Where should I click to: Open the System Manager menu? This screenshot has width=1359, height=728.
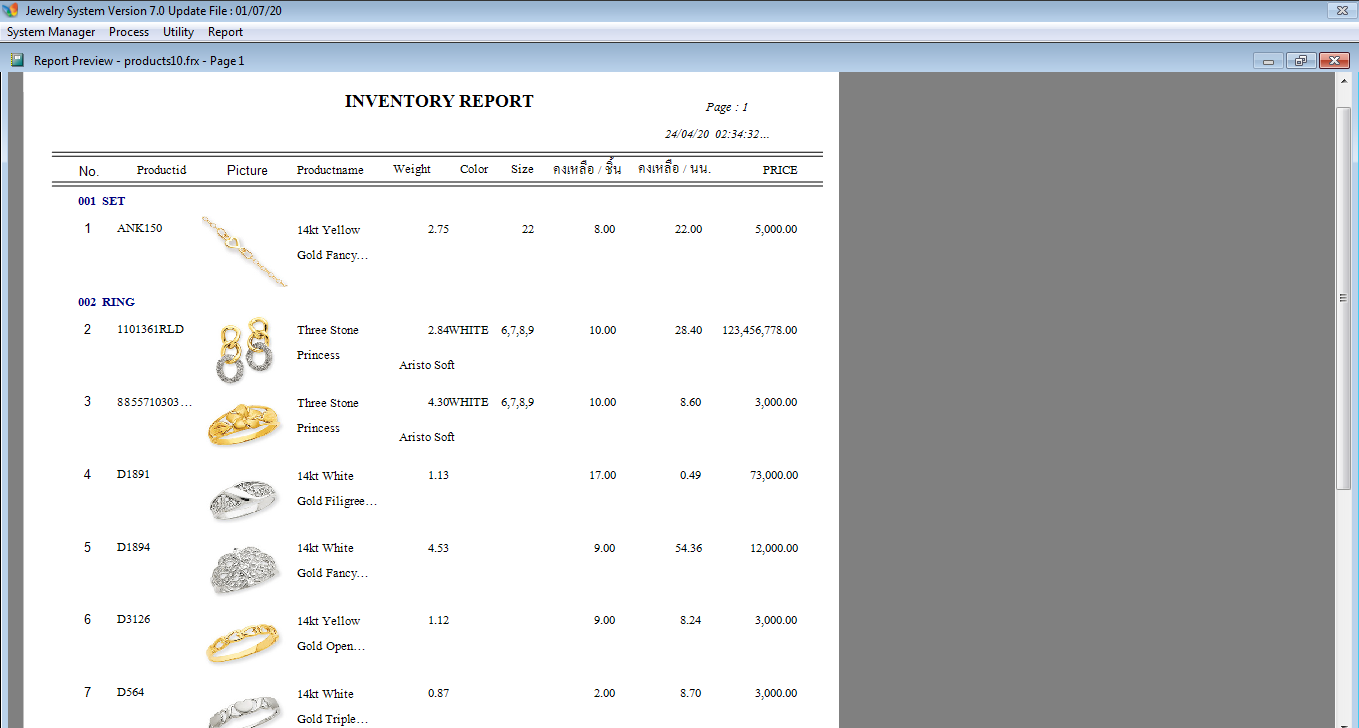click(x=51, y=32)
